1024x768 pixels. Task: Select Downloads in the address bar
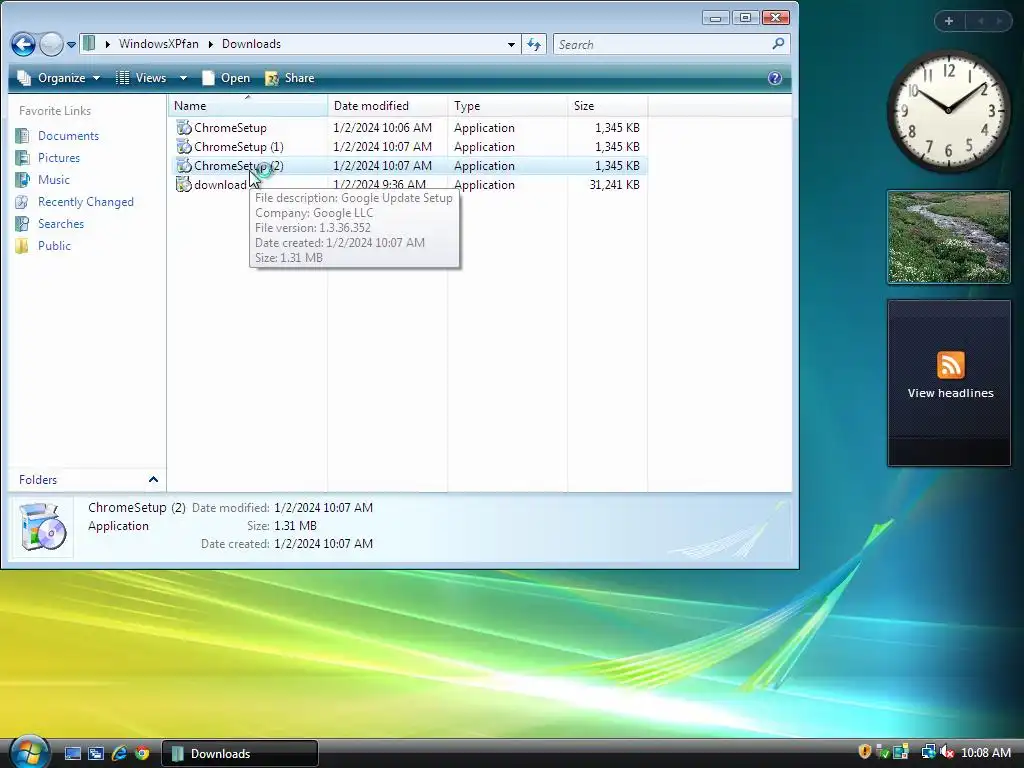251,44
